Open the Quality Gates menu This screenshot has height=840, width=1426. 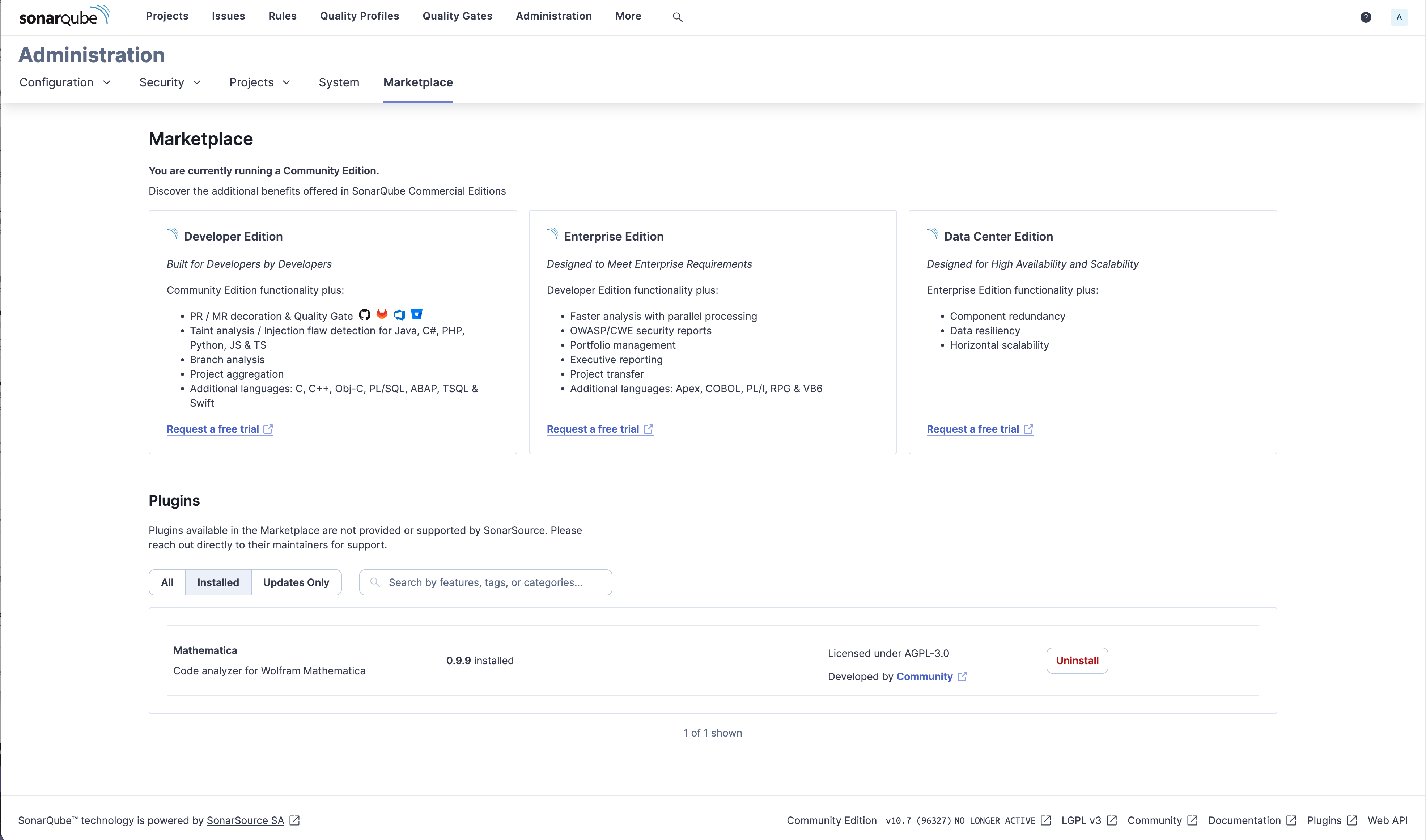point(457,16)
